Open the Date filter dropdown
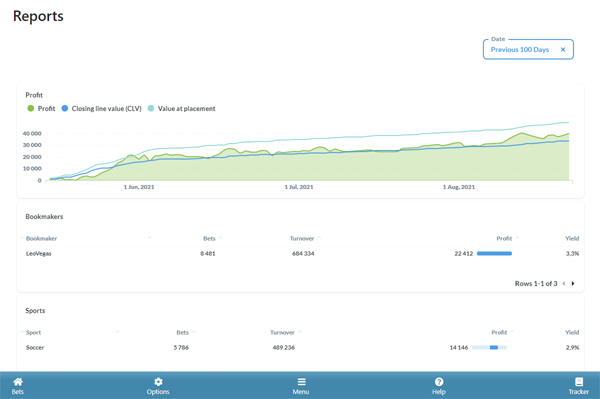 (x=528, y=49)
